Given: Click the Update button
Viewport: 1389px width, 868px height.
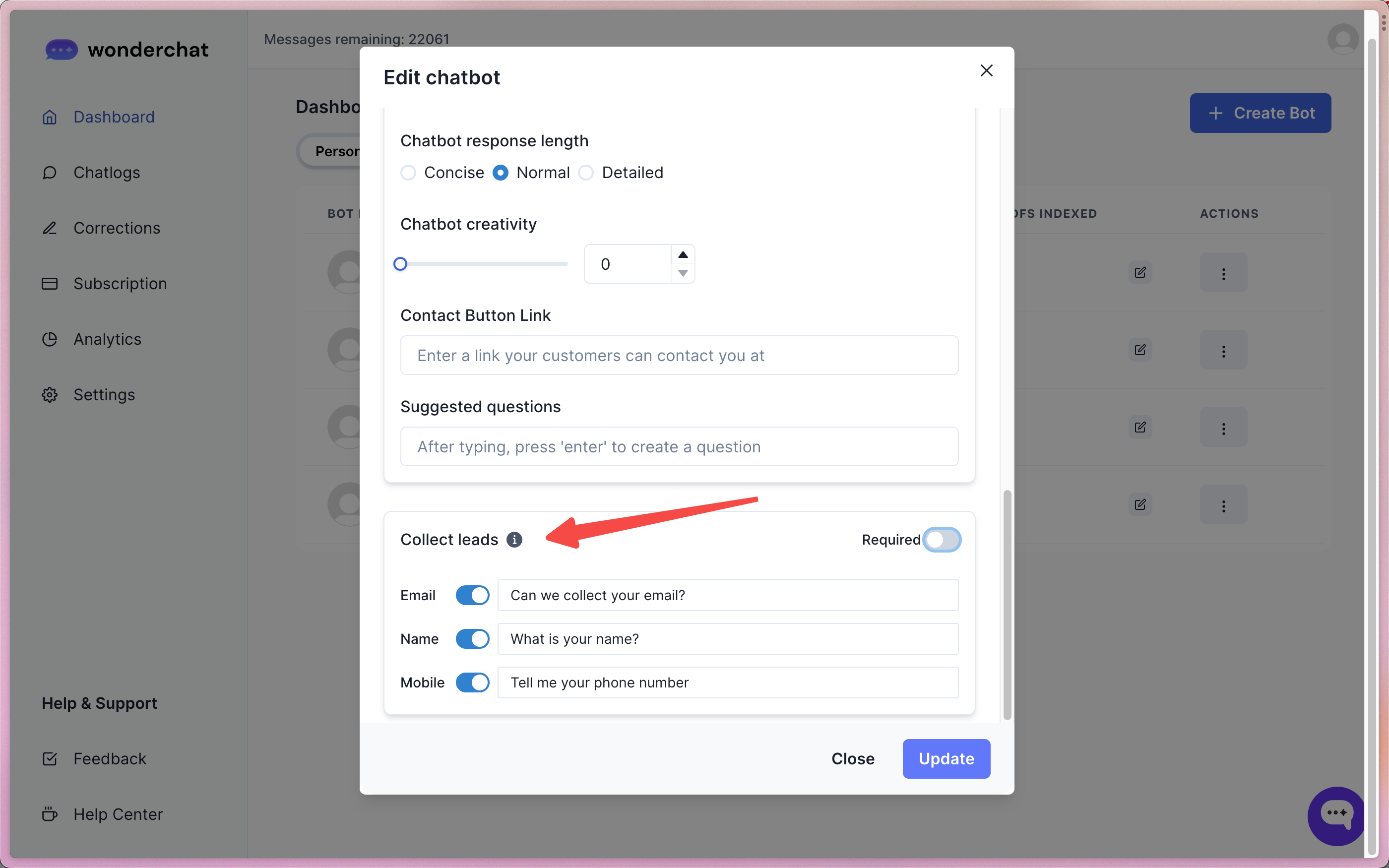Looking at the screenshot, I should (946, 759).
